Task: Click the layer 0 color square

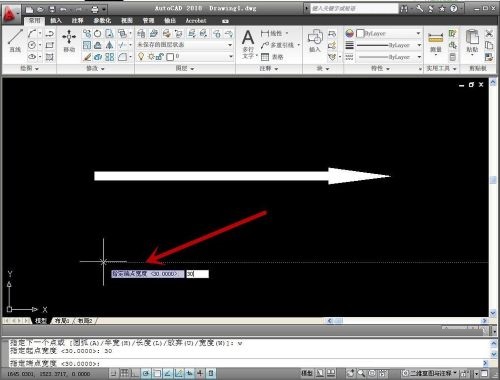Action: pyautogui.click(x=170, y=57)
